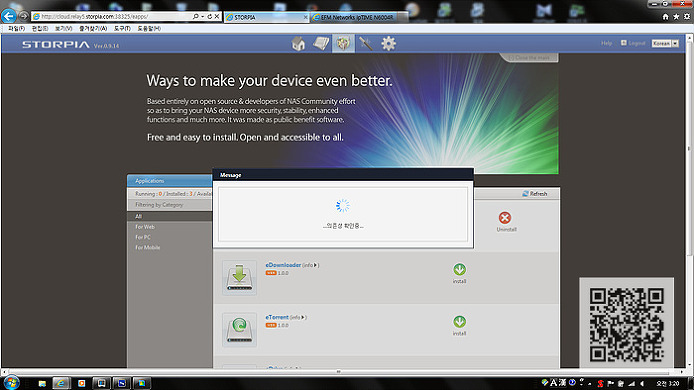Open the Korean language dropdown
694x390 pixels.
pyautogui.click(x=665, y=43)
